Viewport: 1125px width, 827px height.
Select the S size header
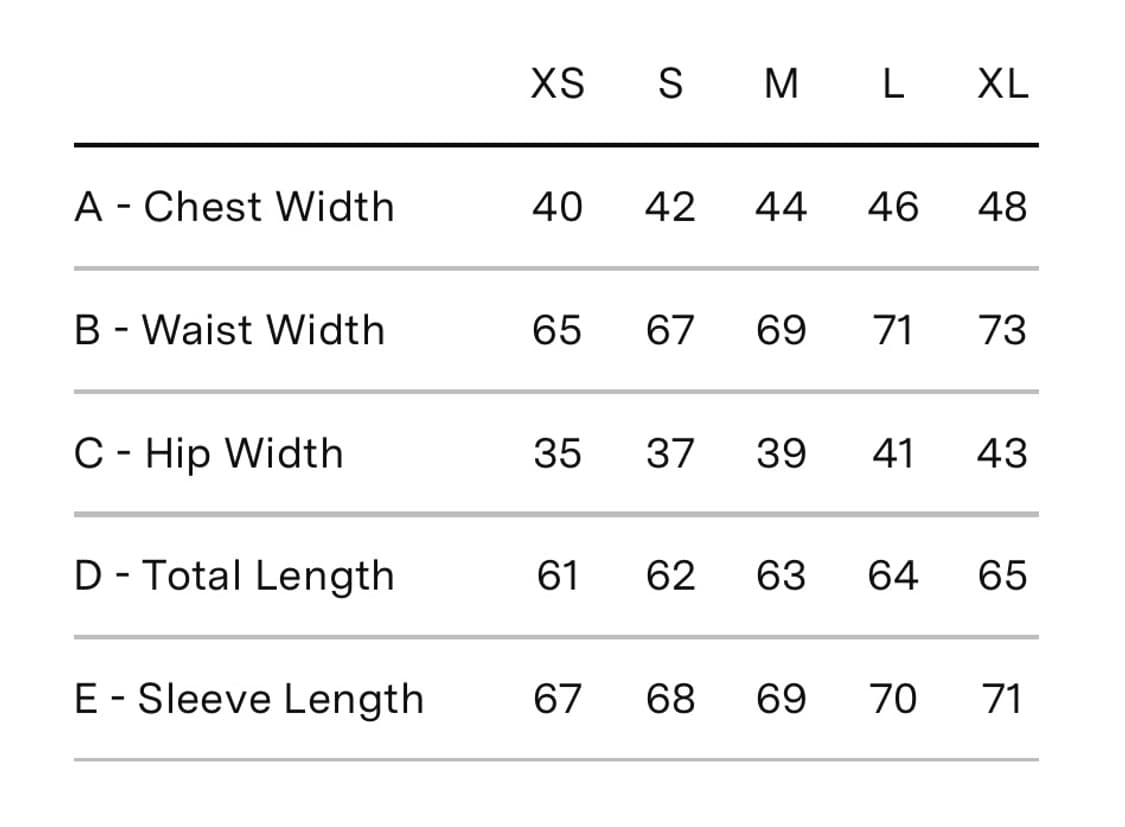[670, 84]
